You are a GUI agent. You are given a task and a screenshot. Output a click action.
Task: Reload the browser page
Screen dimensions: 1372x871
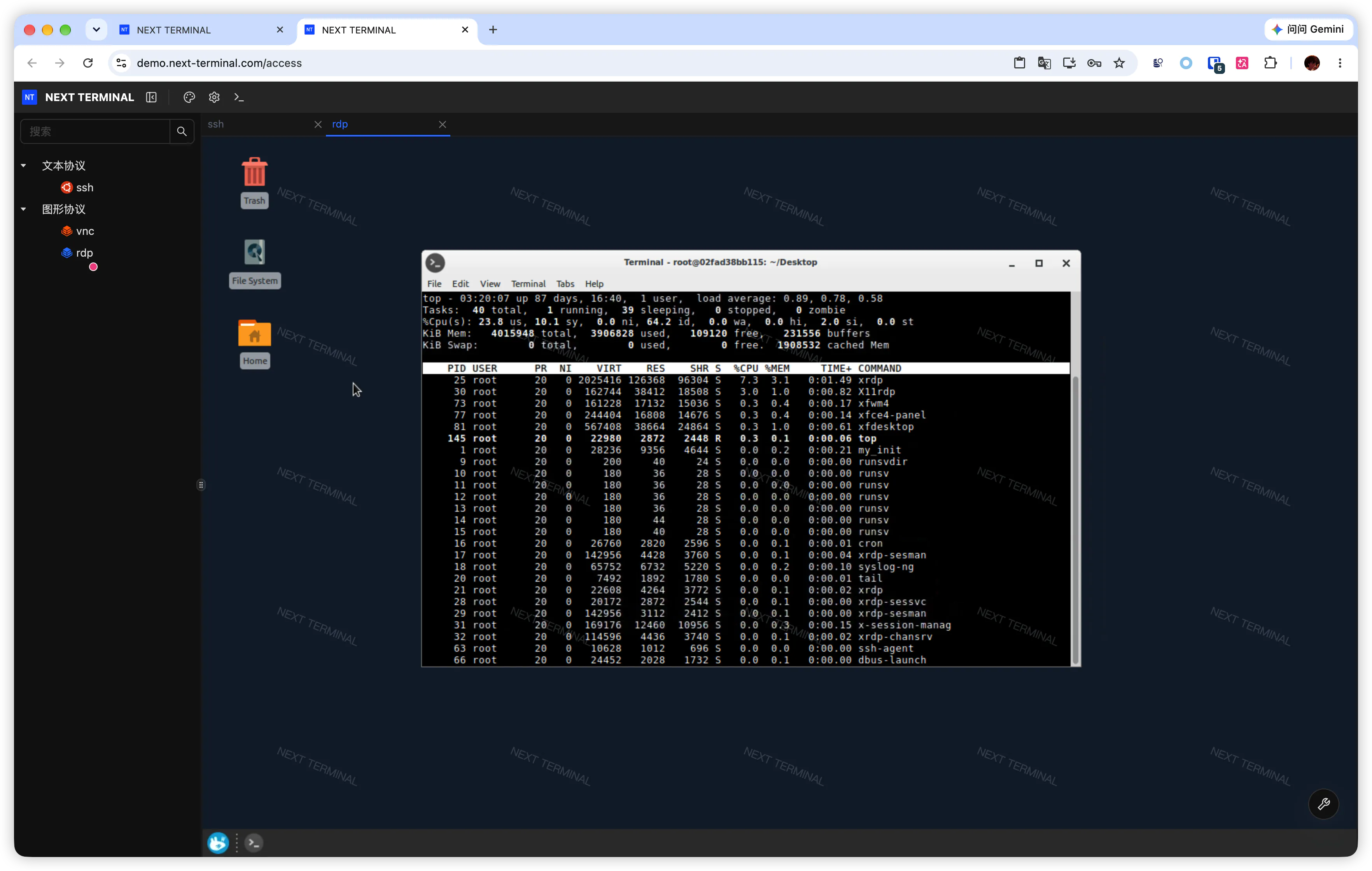(x=88, y=63)
